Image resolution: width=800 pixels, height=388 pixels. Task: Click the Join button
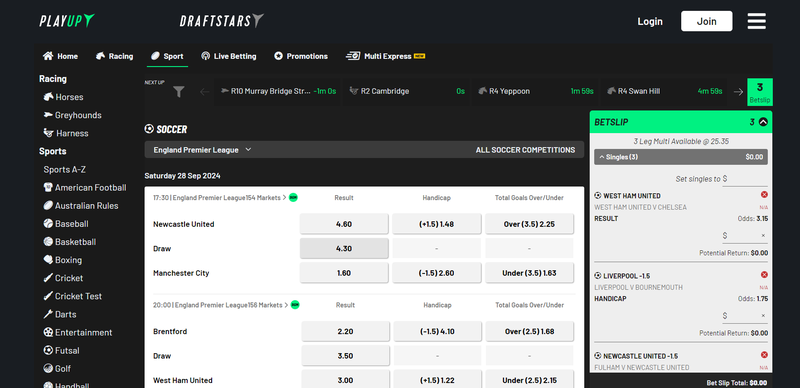[707, 21]
